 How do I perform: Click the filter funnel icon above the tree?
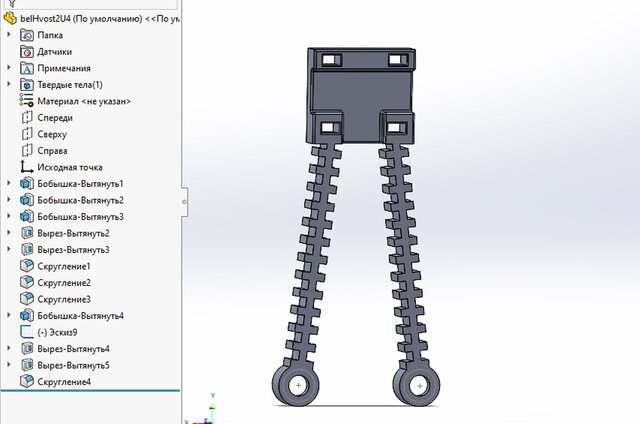click(10, 4)
